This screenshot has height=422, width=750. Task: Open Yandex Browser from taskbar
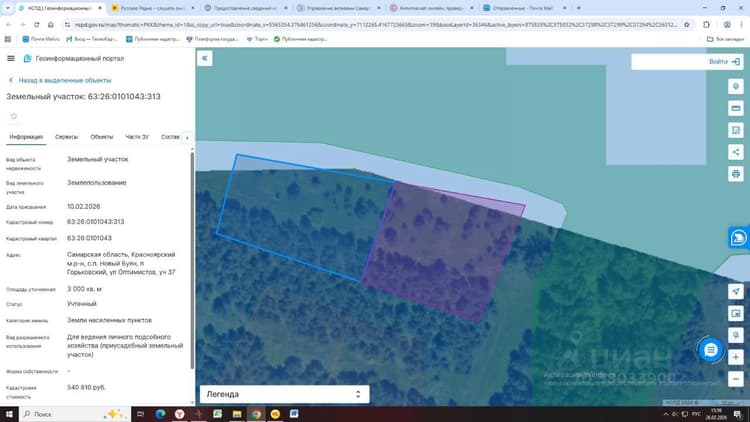click(179, 414)
